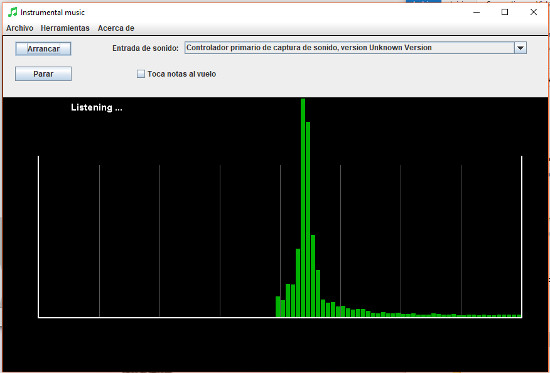This screenshot has width=550, height=373.
Task: Click the leftmost green spectrum bar
Action: click(278, 306)
